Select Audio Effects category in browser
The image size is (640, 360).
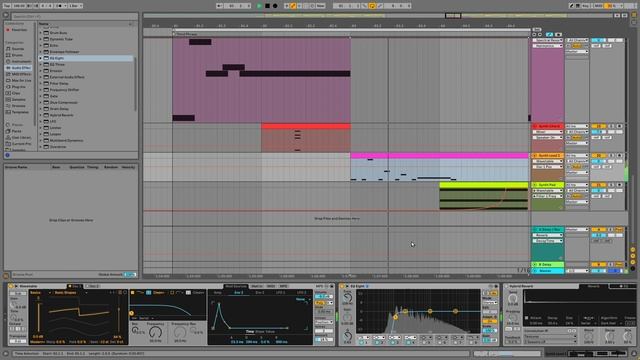click(x=19, y=68)
